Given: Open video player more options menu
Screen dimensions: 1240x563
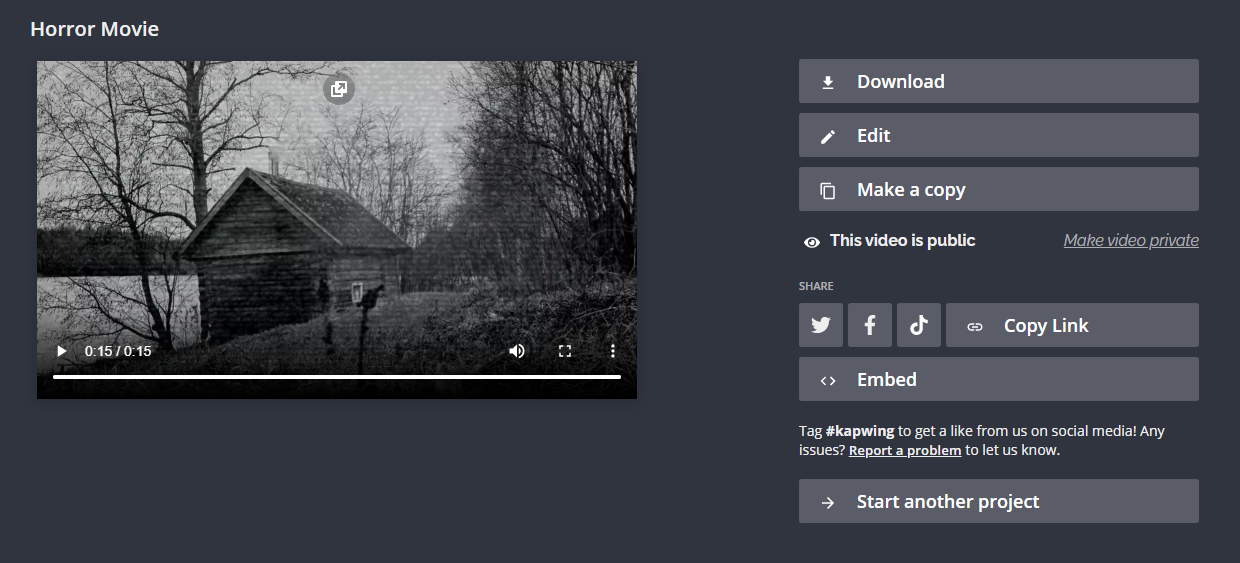Looking at the screenshot, I should click(x=613, y=351).
